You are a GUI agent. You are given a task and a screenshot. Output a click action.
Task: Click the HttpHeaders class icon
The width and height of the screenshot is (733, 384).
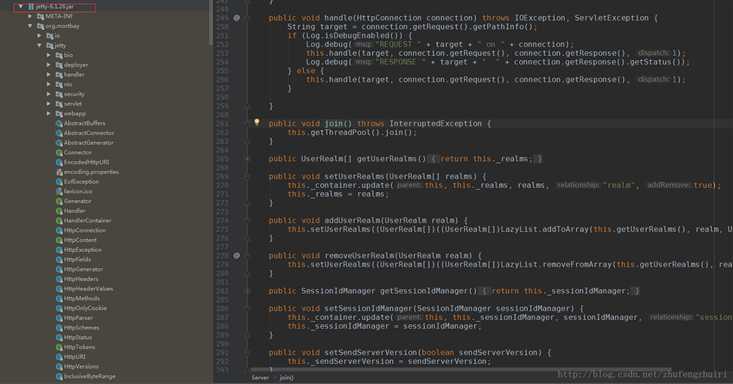[x=59, y=279]
